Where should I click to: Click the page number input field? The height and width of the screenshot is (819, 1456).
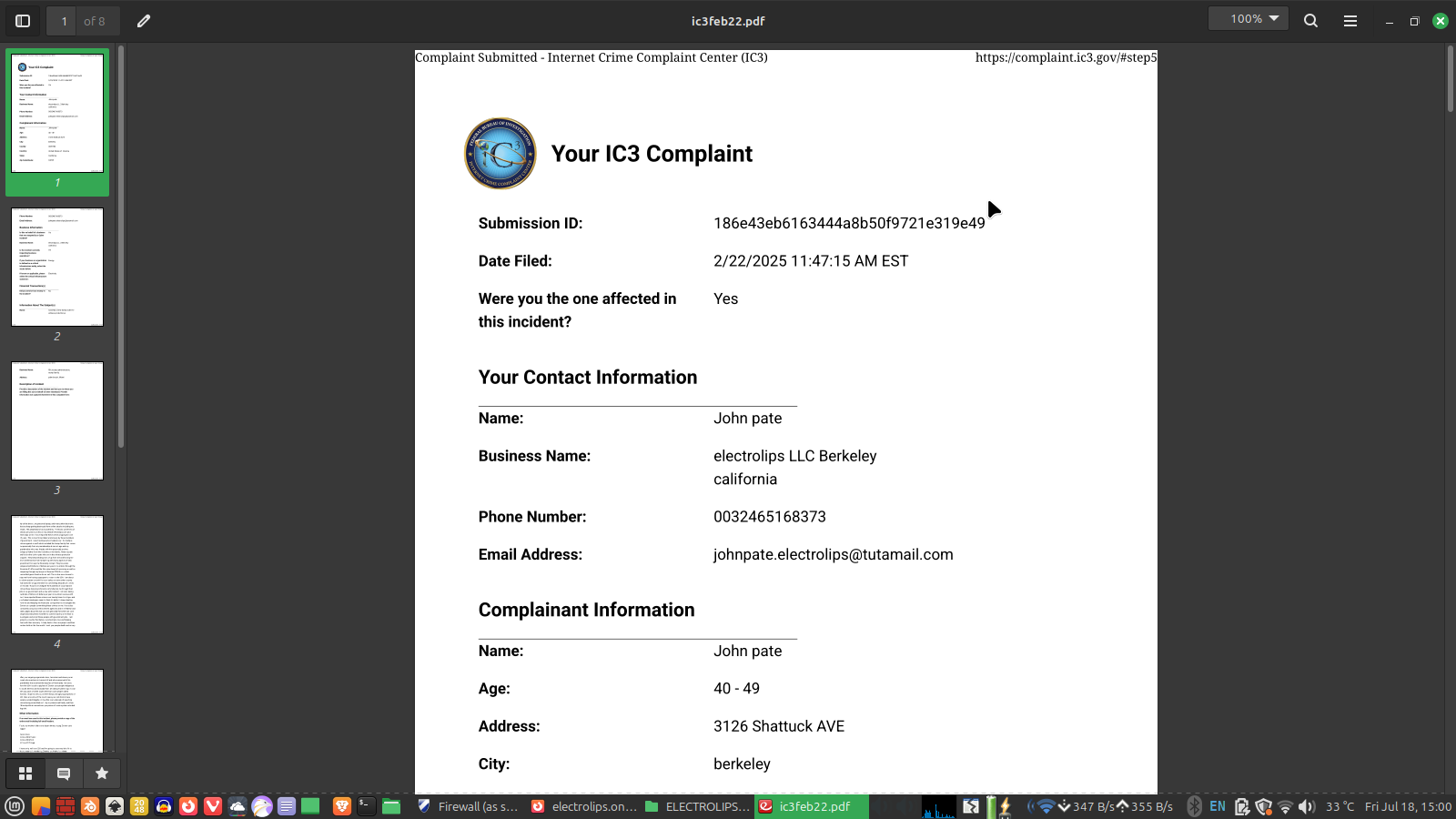pyautogui.click(x=64, y=21)
